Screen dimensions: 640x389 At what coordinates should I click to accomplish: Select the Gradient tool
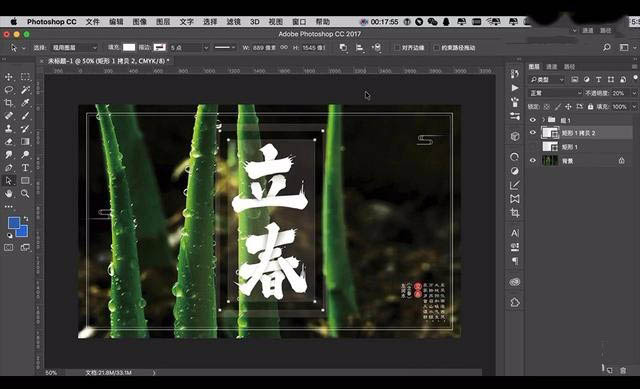(25, 142)
